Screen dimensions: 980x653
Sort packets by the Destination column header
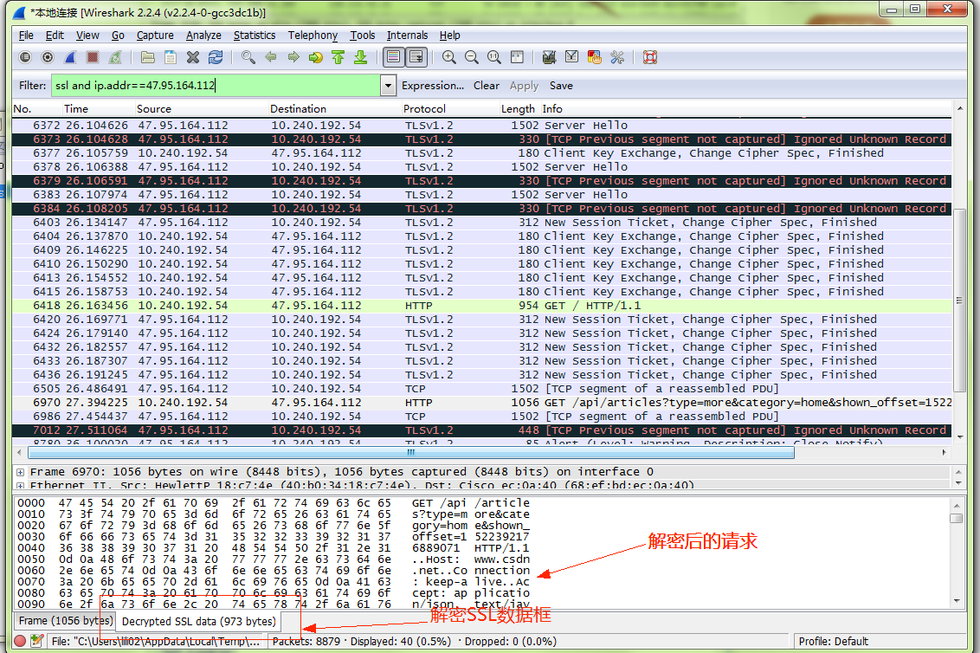click(x=298, y=109)
